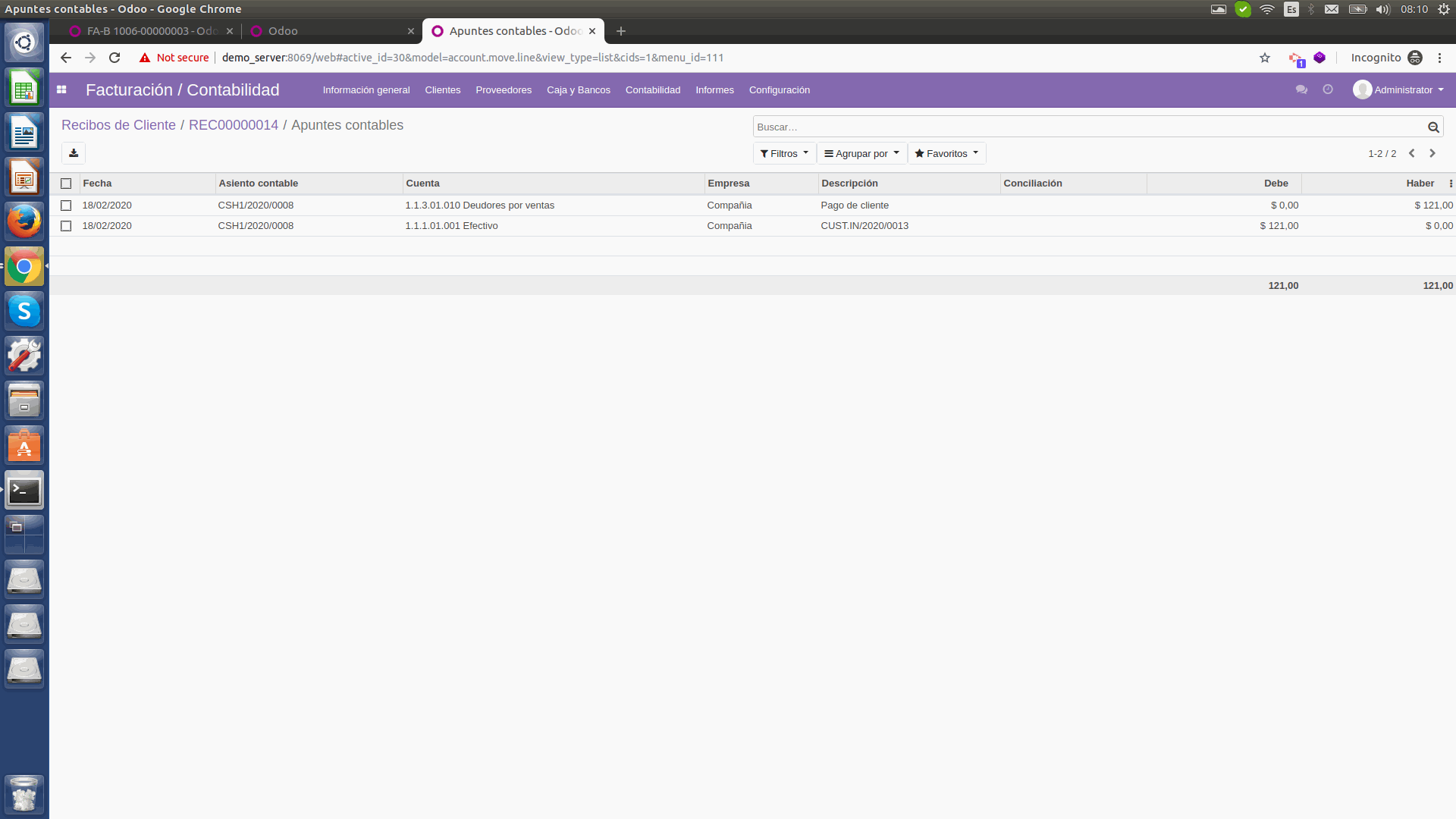
Task: Click the search magnifier icon
Action: [1433, 127]
